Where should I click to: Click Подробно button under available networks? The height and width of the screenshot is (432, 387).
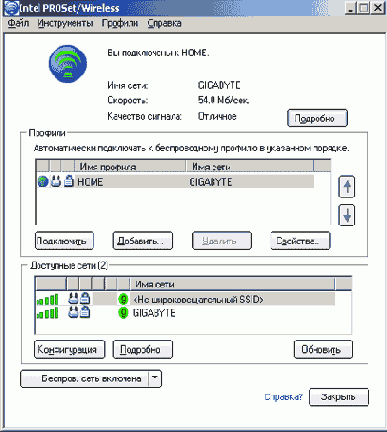click(x=143, y=349)
